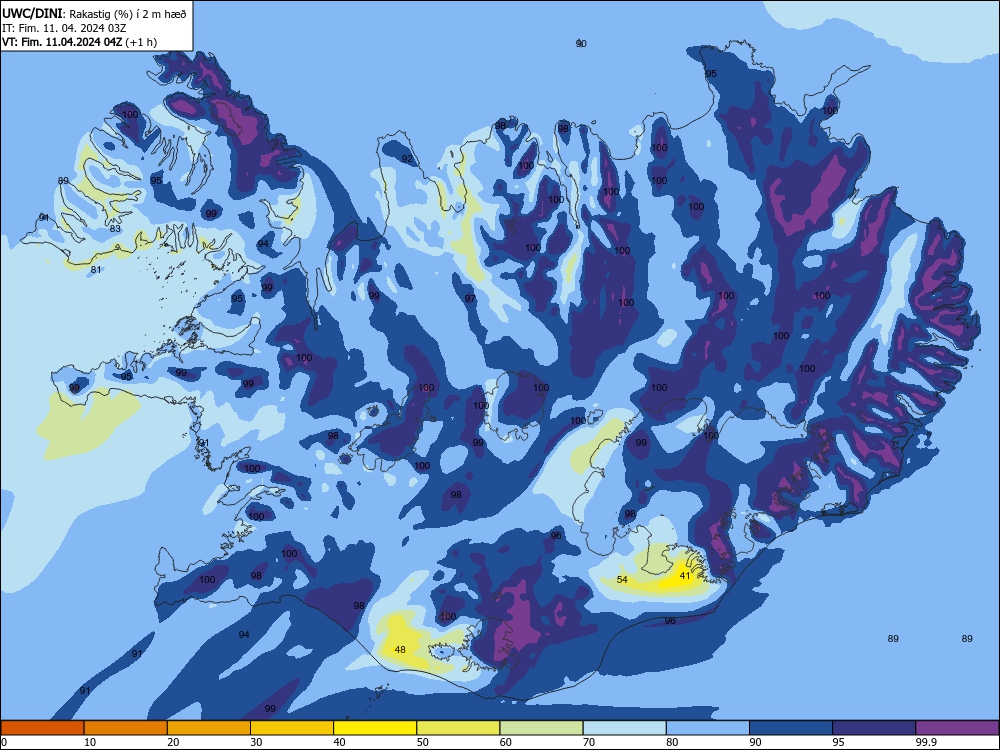Viewport: 1000px width, 750px height.
Task: Pick the light orange 20–30 legend swatch
Action: 209,728
